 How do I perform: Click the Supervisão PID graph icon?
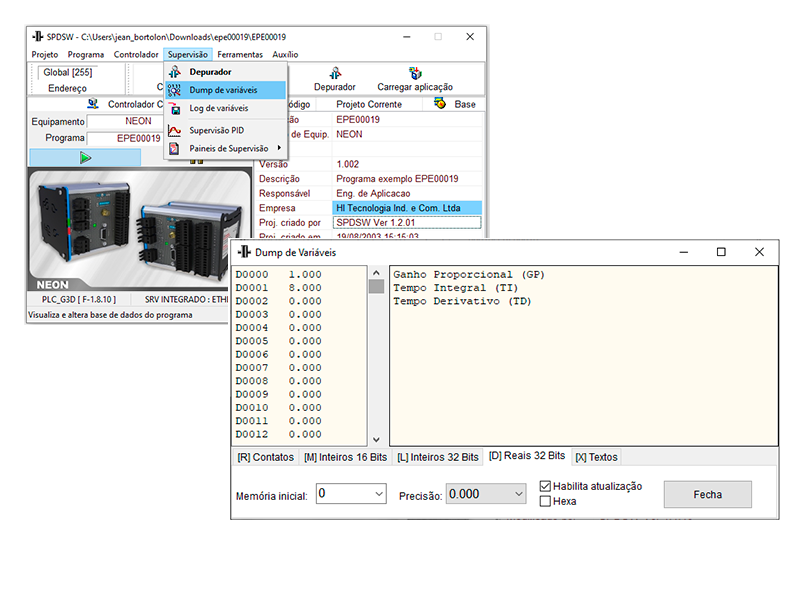pyautogui.click(x=174, y=131)
